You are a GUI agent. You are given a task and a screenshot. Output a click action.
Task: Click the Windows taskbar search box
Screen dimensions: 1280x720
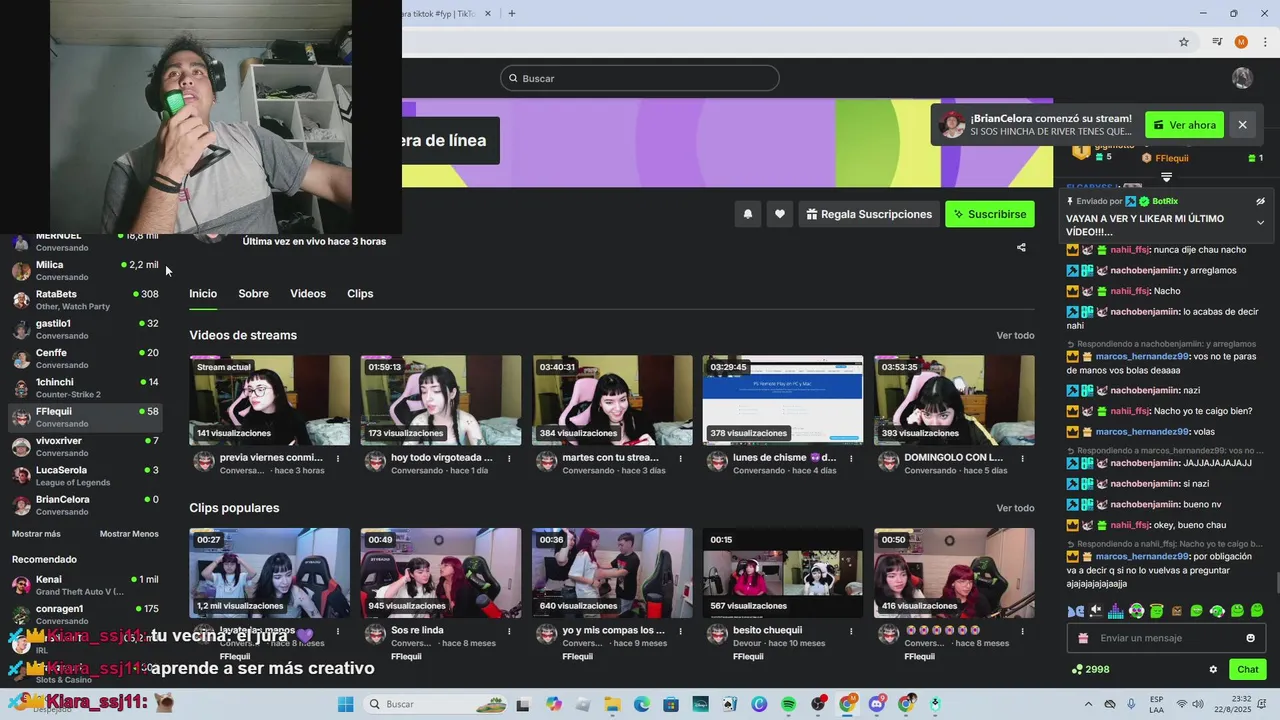coord(435,704)
